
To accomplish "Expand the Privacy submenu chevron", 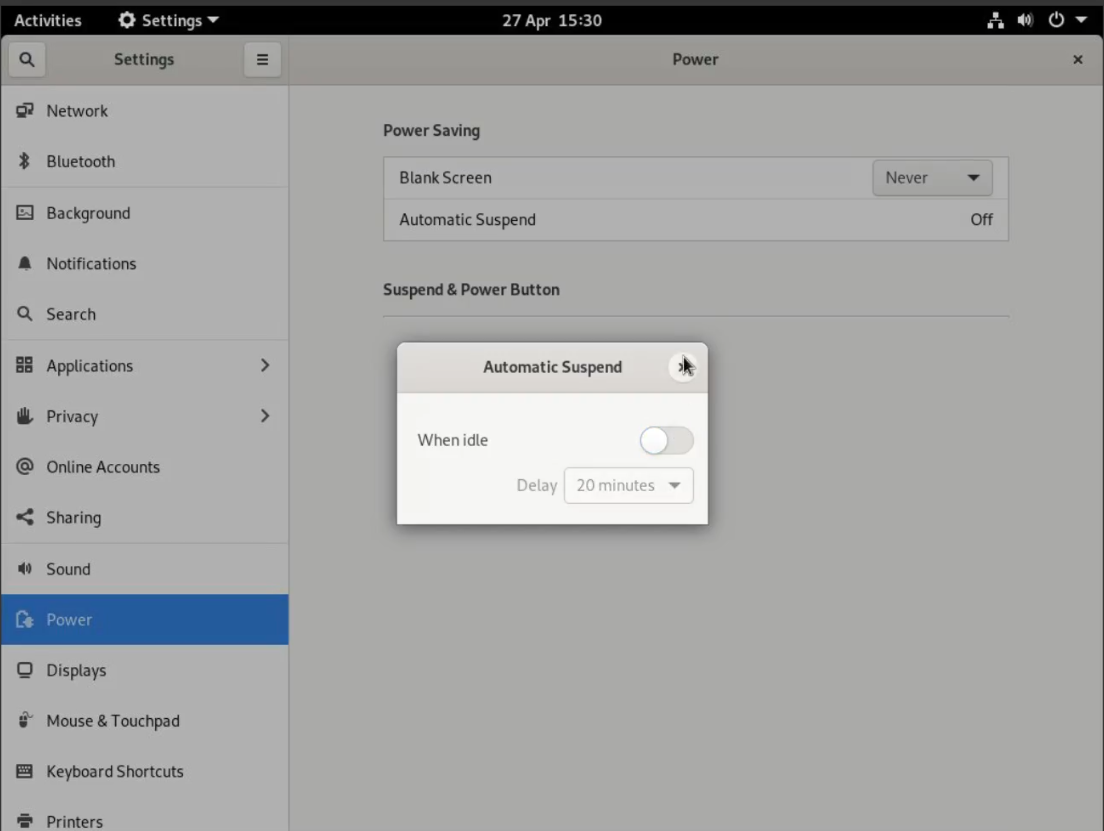I will click(265, 416).
